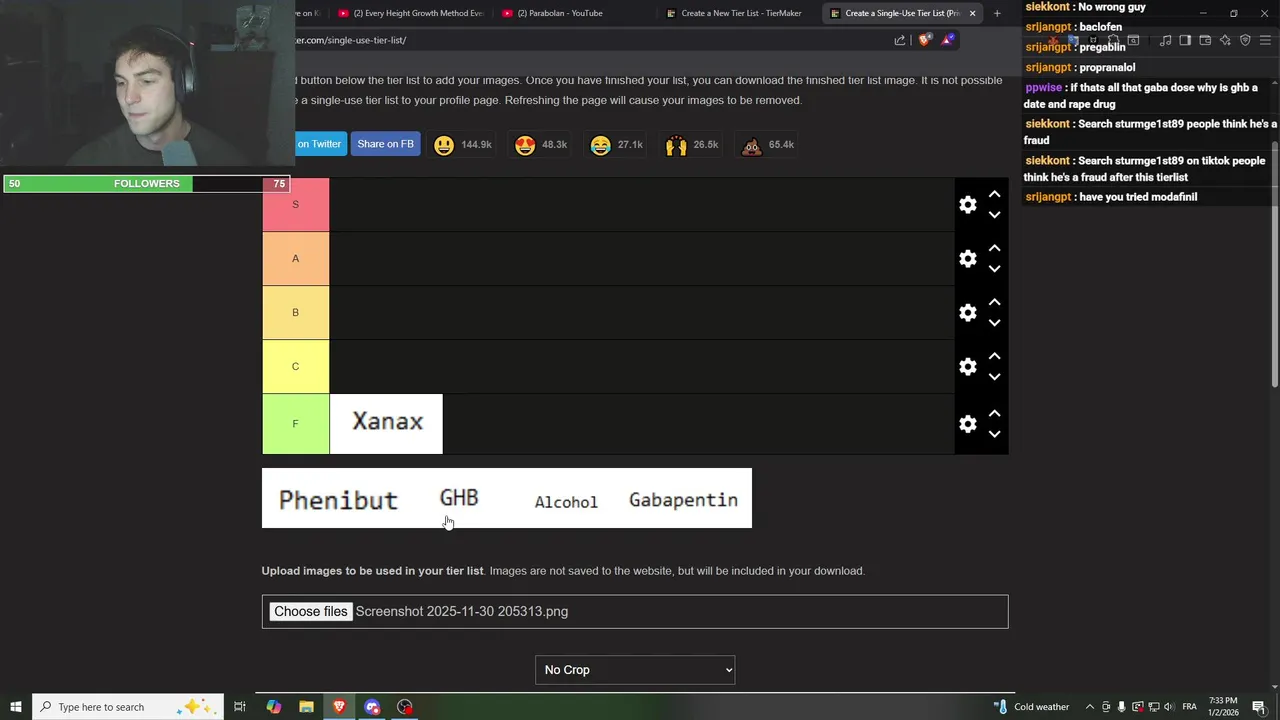Click the raised hands reaction 26.5k
Image resolution: width=1280 pixels, height=720 pixels.
coord(692,145)
